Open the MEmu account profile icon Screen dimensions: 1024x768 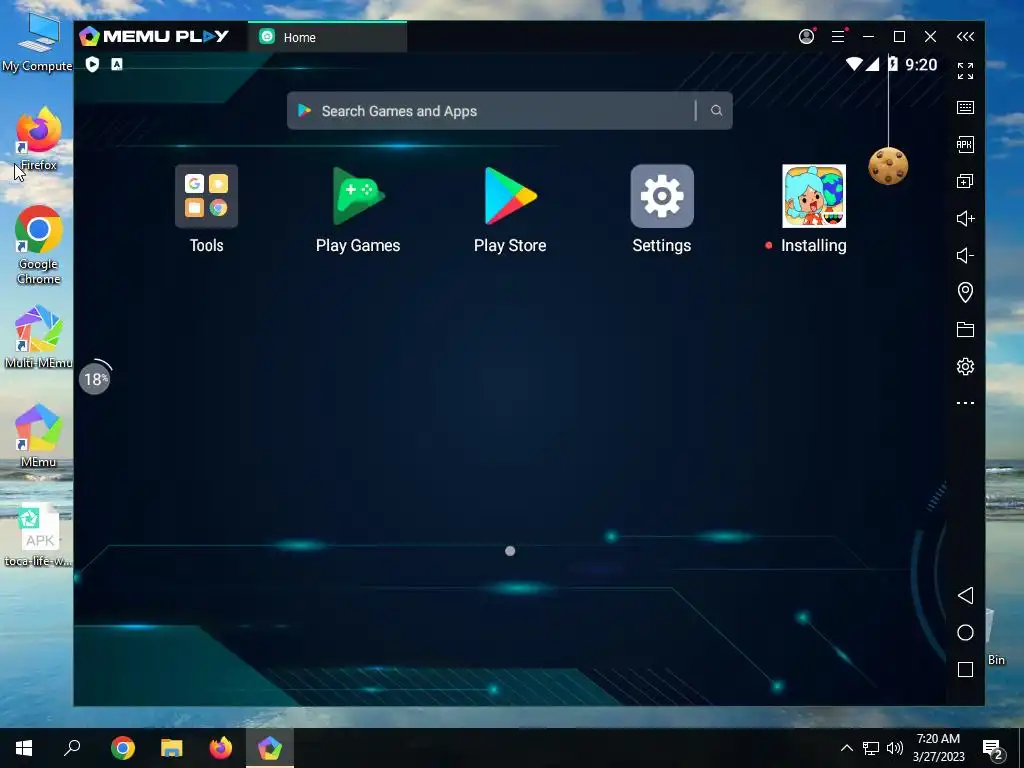pos(807,37)
